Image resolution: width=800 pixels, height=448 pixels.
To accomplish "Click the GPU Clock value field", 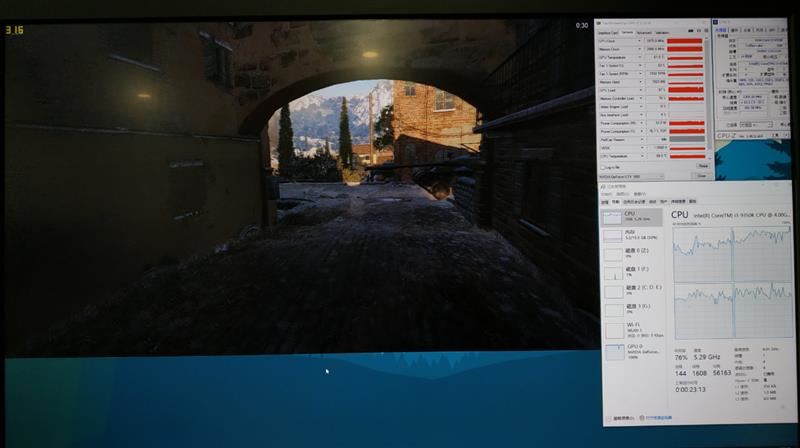I will (x=655, y=41).
